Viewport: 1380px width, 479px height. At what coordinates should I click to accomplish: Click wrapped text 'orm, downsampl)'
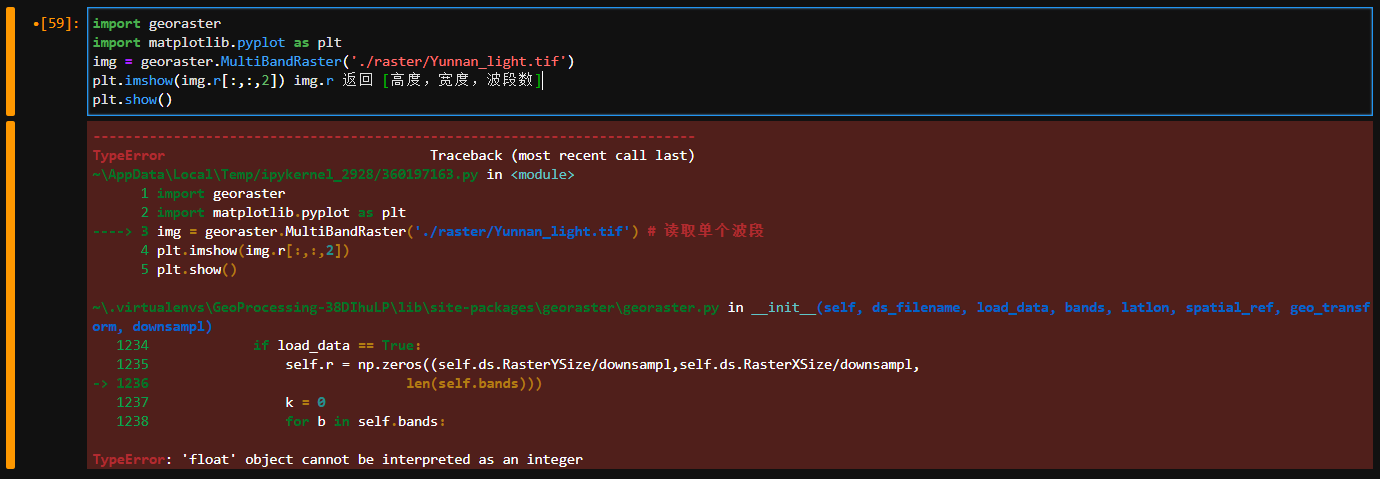click(152, 327)
